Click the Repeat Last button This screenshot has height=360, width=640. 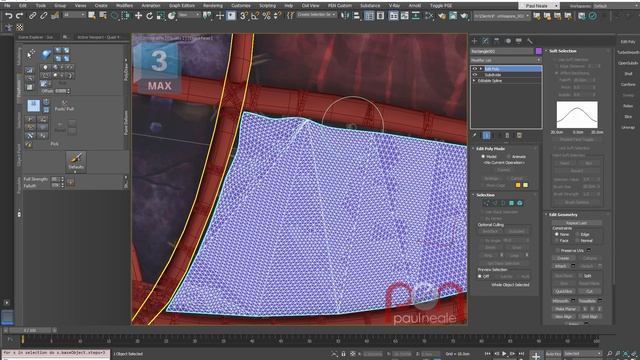(x=577, y=223)
